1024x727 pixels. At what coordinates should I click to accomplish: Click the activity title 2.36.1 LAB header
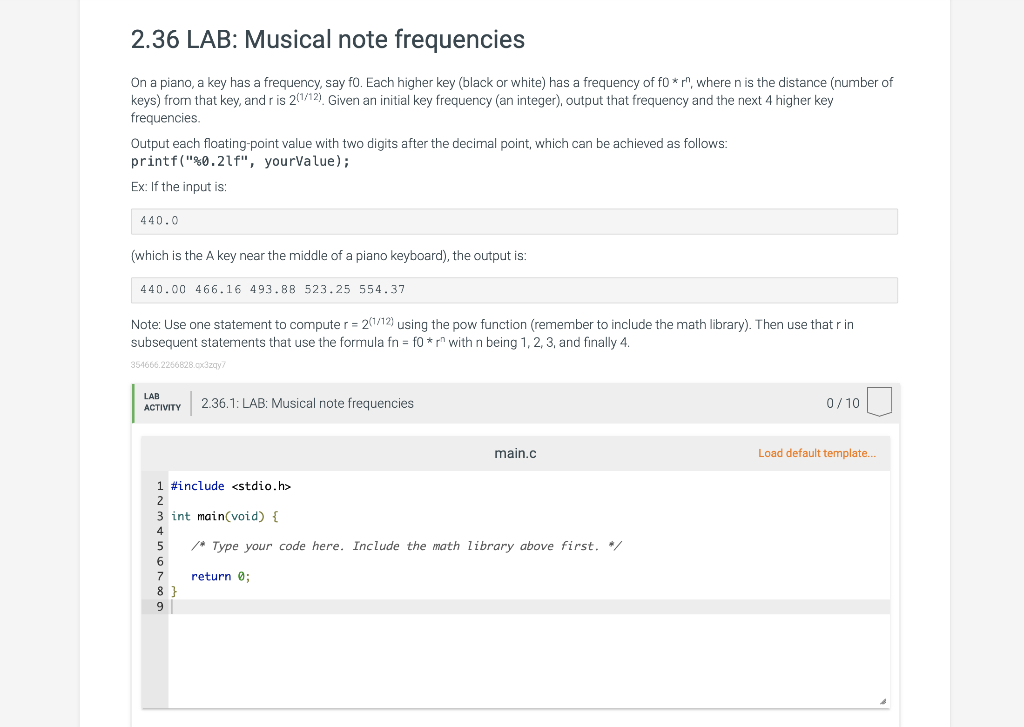pos(306,403)
